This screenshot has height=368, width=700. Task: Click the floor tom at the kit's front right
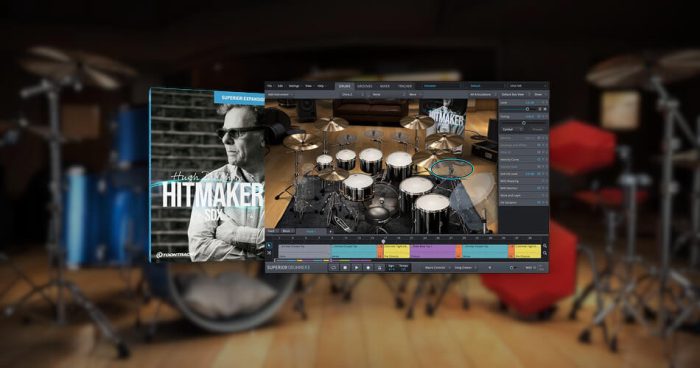431,213
